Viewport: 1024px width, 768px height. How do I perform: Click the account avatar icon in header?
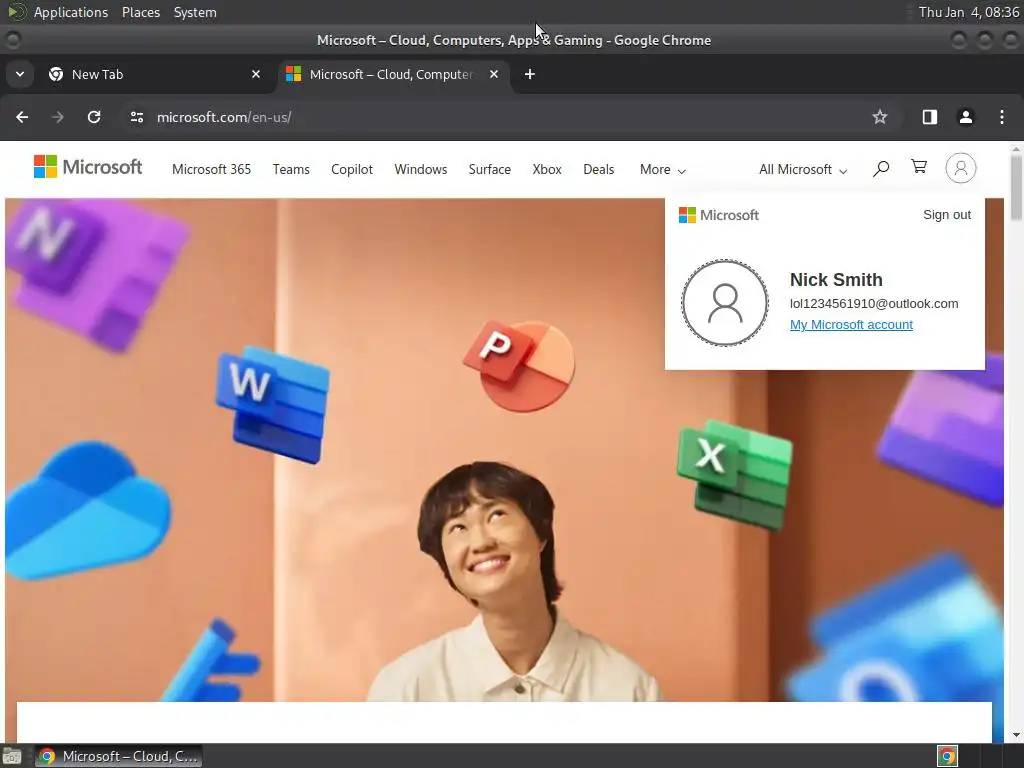coord(961,168)
